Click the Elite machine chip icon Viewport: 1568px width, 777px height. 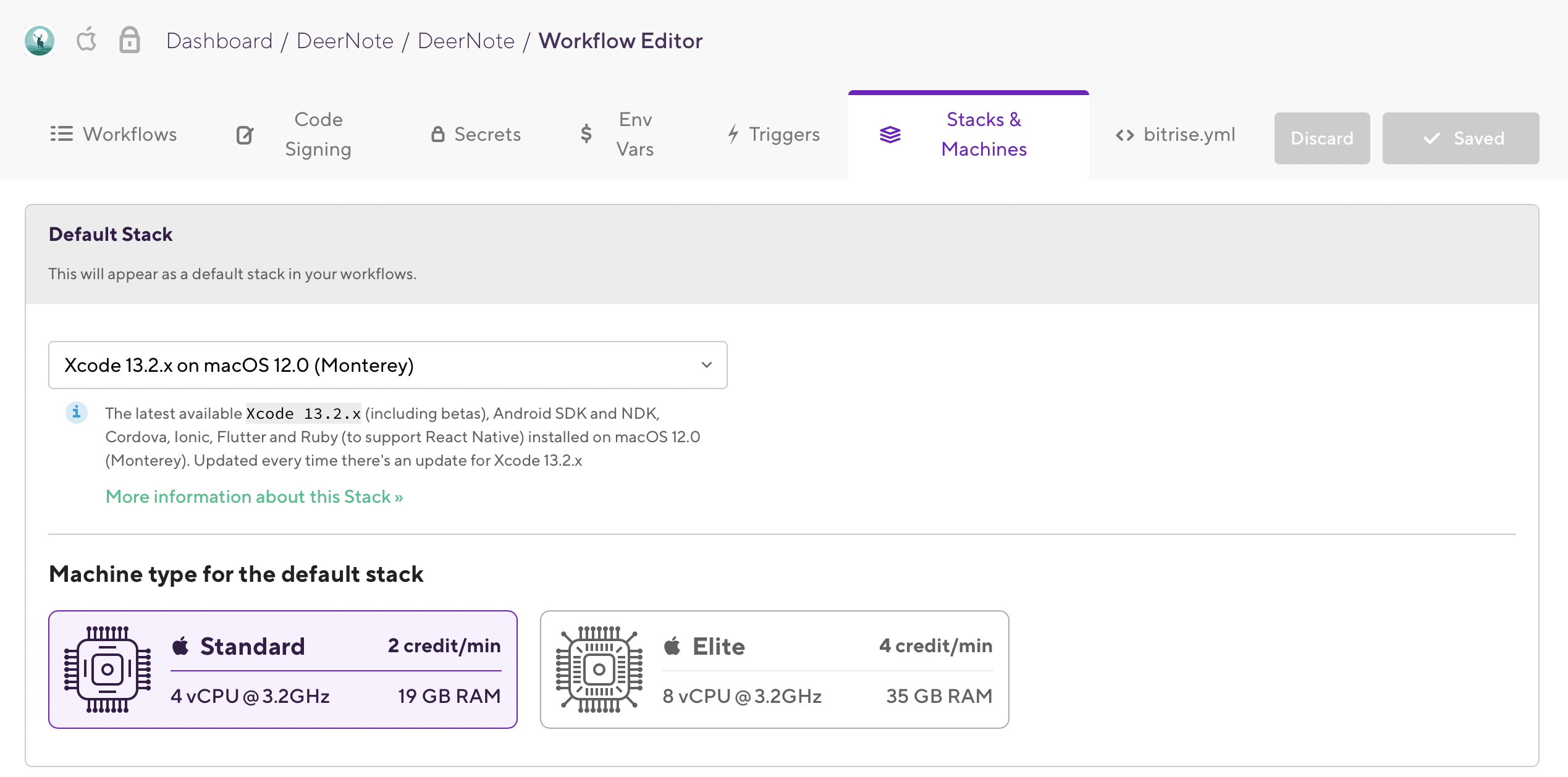pos(599,670)
